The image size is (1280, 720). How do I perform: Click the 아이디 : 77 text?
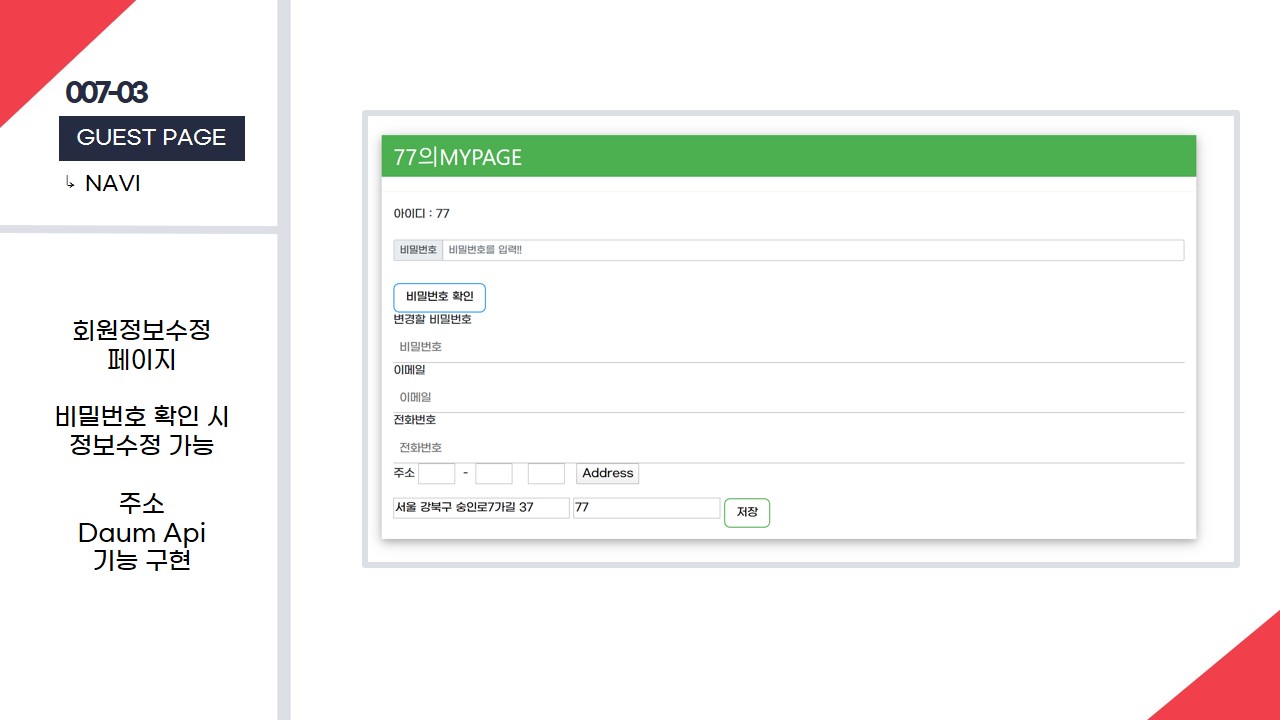422,214
